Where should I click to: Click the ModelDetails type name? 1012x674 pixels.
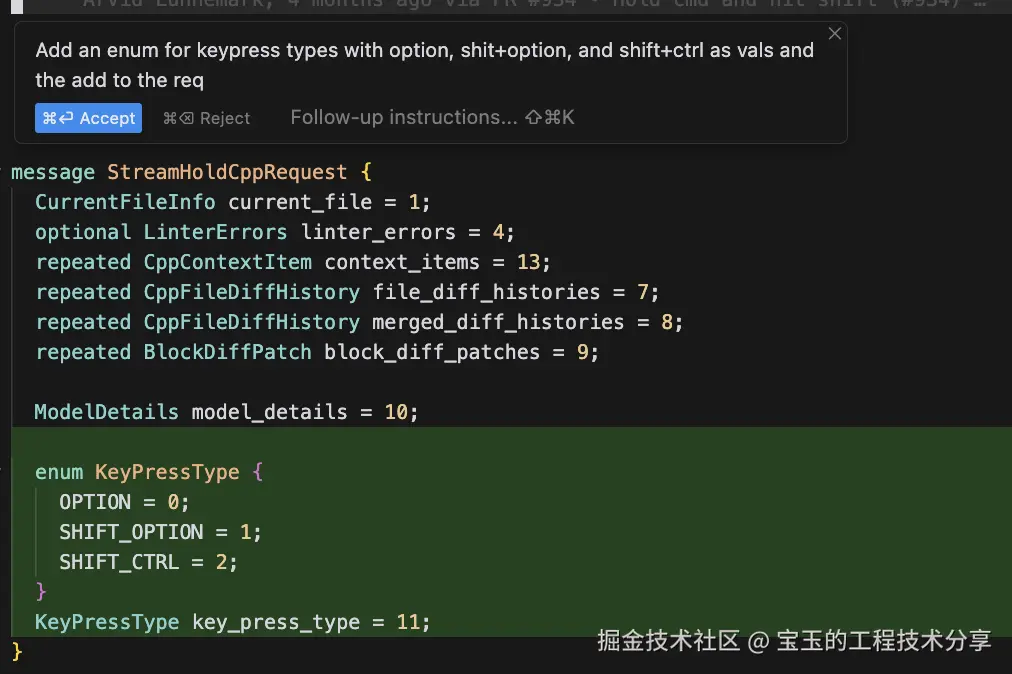point(106,412)
